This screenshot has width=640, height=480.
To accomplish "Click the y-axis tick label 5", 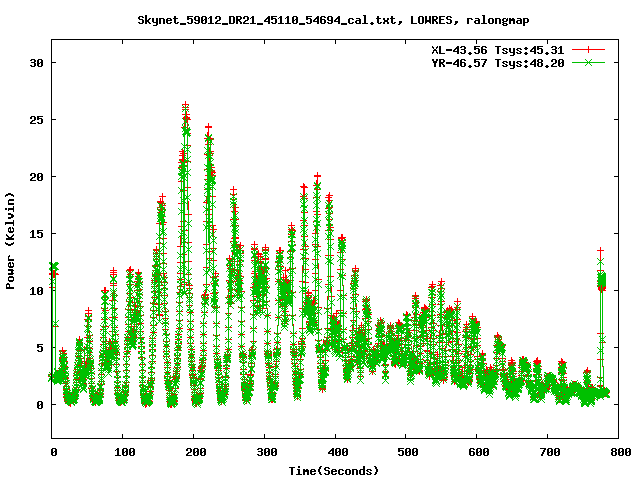I will 40,348.
